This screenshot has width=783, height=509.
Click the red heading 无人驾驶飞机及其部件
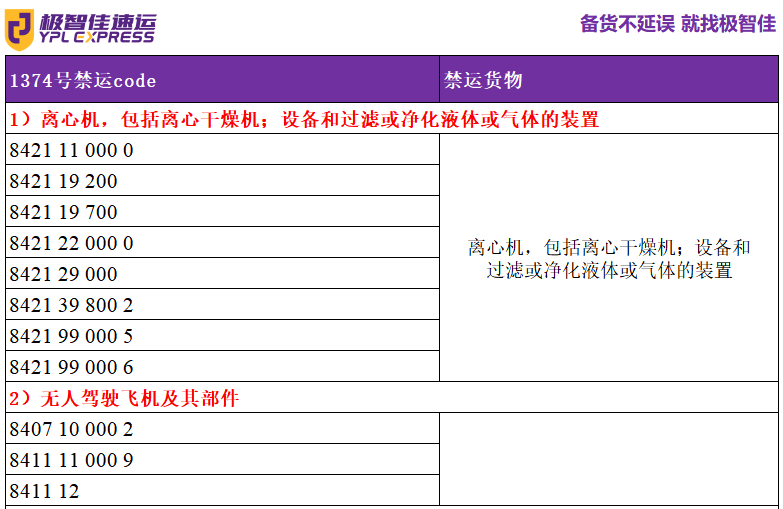124,398
